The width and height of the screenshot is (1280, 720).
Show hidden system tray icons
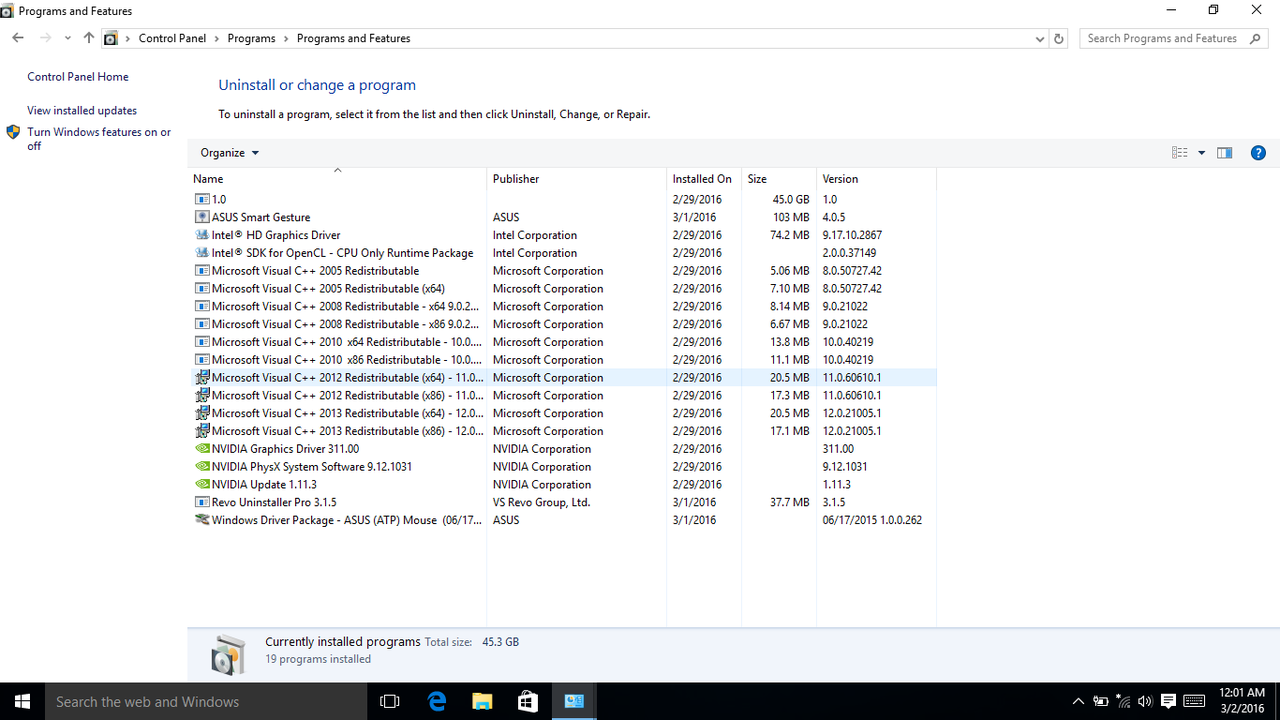tap(1078, 701)
